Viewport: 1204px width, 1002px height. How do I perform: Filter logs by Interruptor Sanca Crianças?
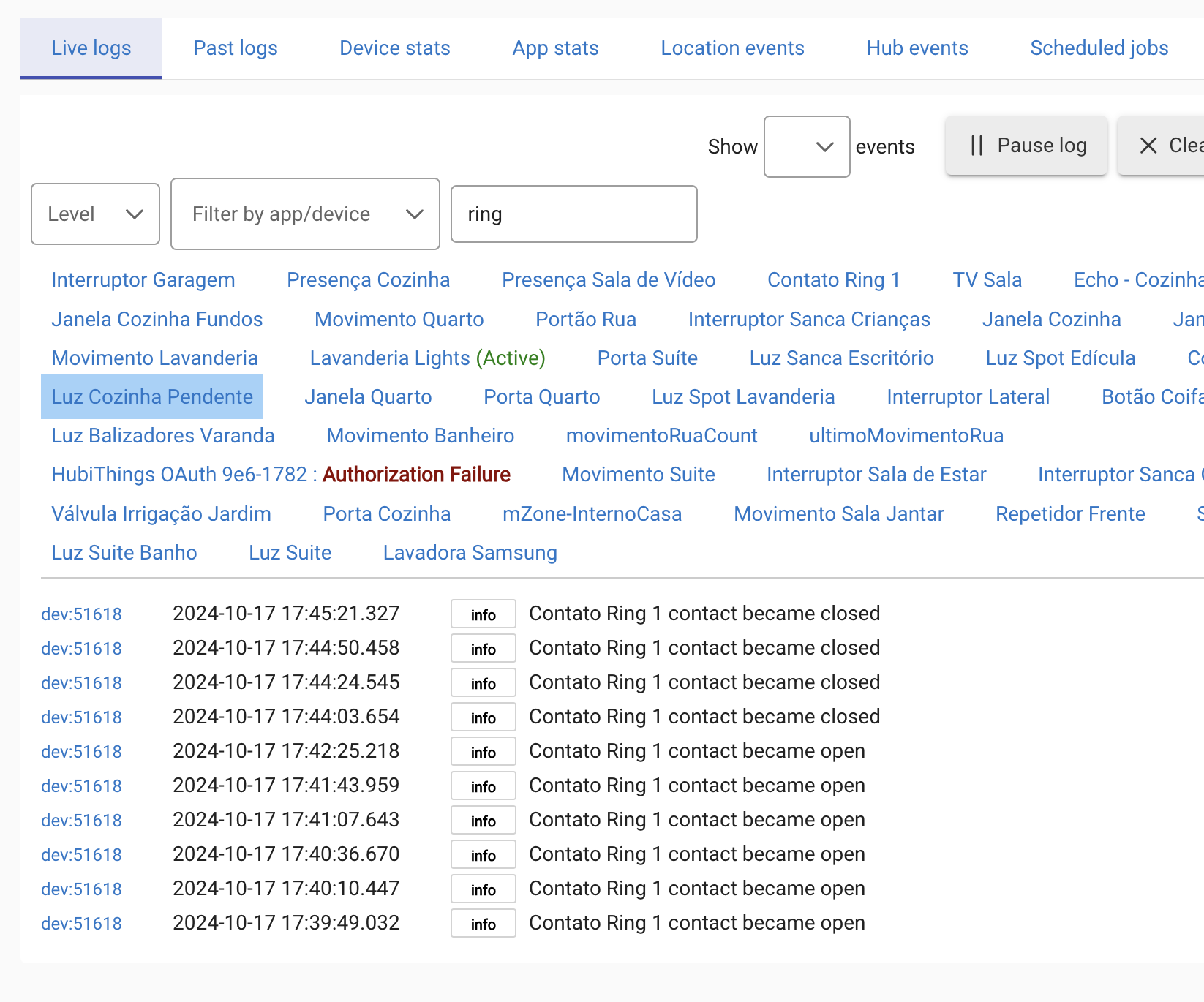[809, 320]
